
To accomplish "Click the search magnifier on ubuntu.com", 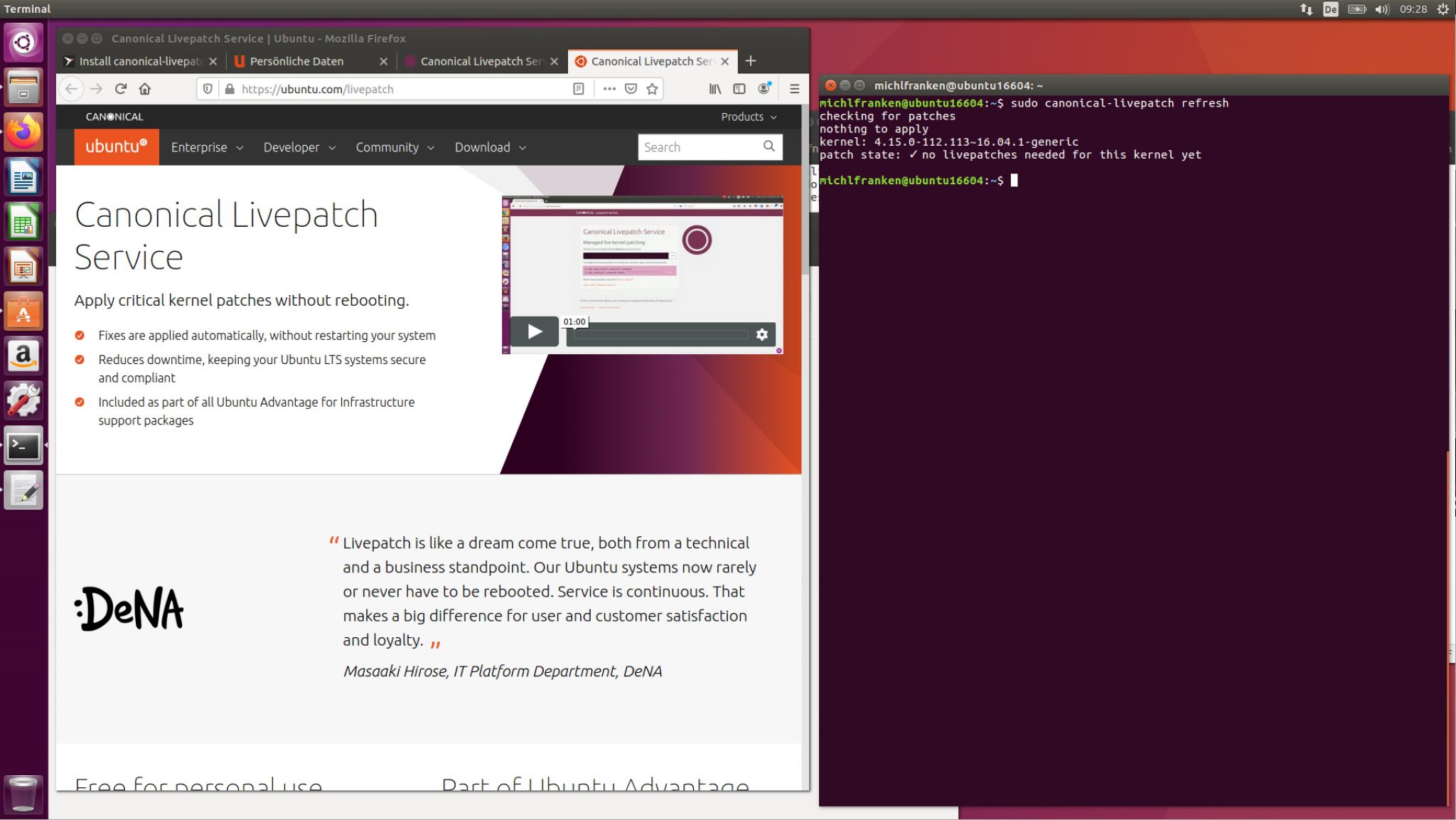I will [x=769, y=147].
